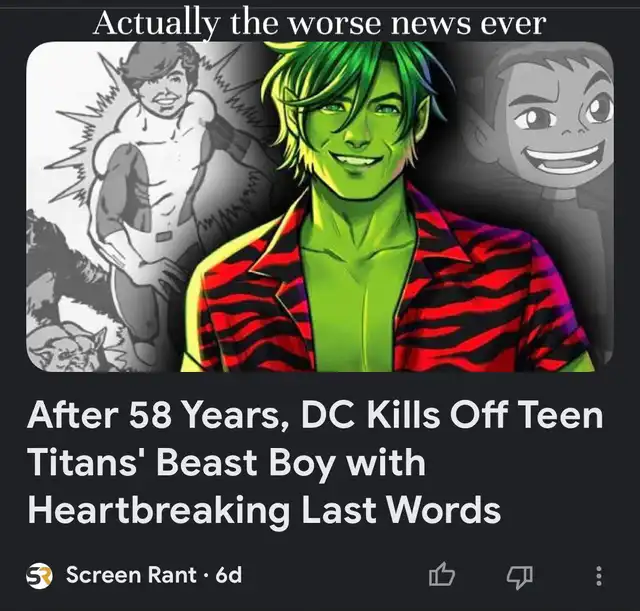Click the Screen Rant round logo icon
The height and width of the screenshot is (611, 640).
39,575
